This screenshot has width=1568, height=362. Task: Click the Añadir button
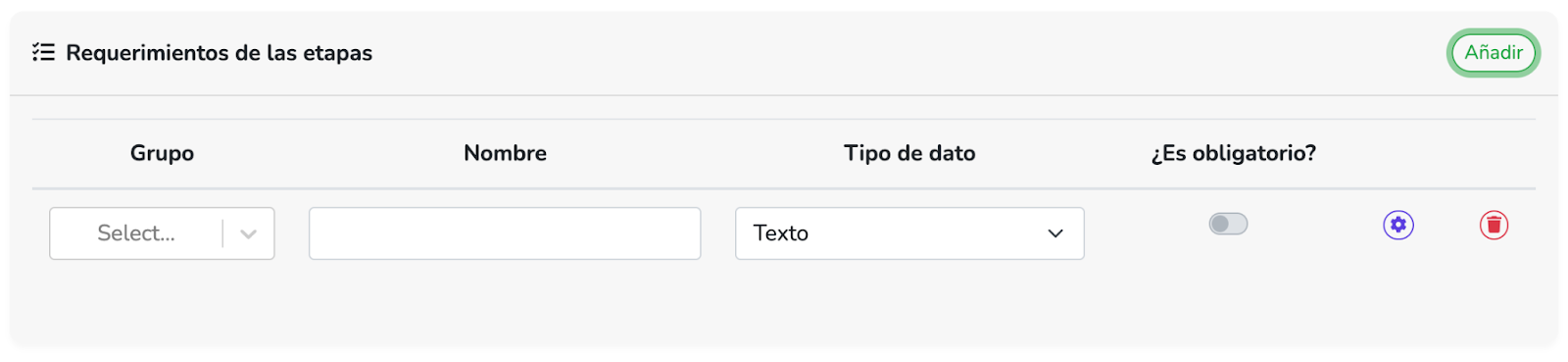coord(1494,53)
